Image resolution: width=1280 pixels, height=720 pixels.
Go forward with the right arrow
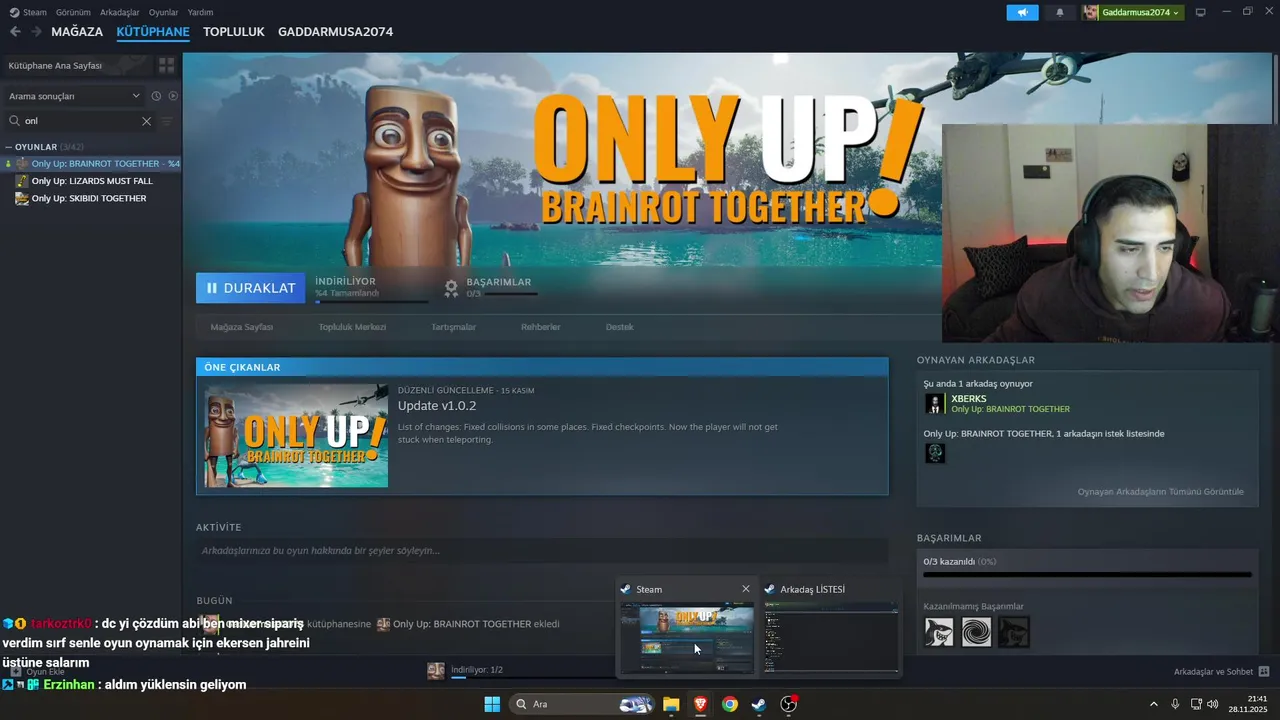click(x=37, y=32)
